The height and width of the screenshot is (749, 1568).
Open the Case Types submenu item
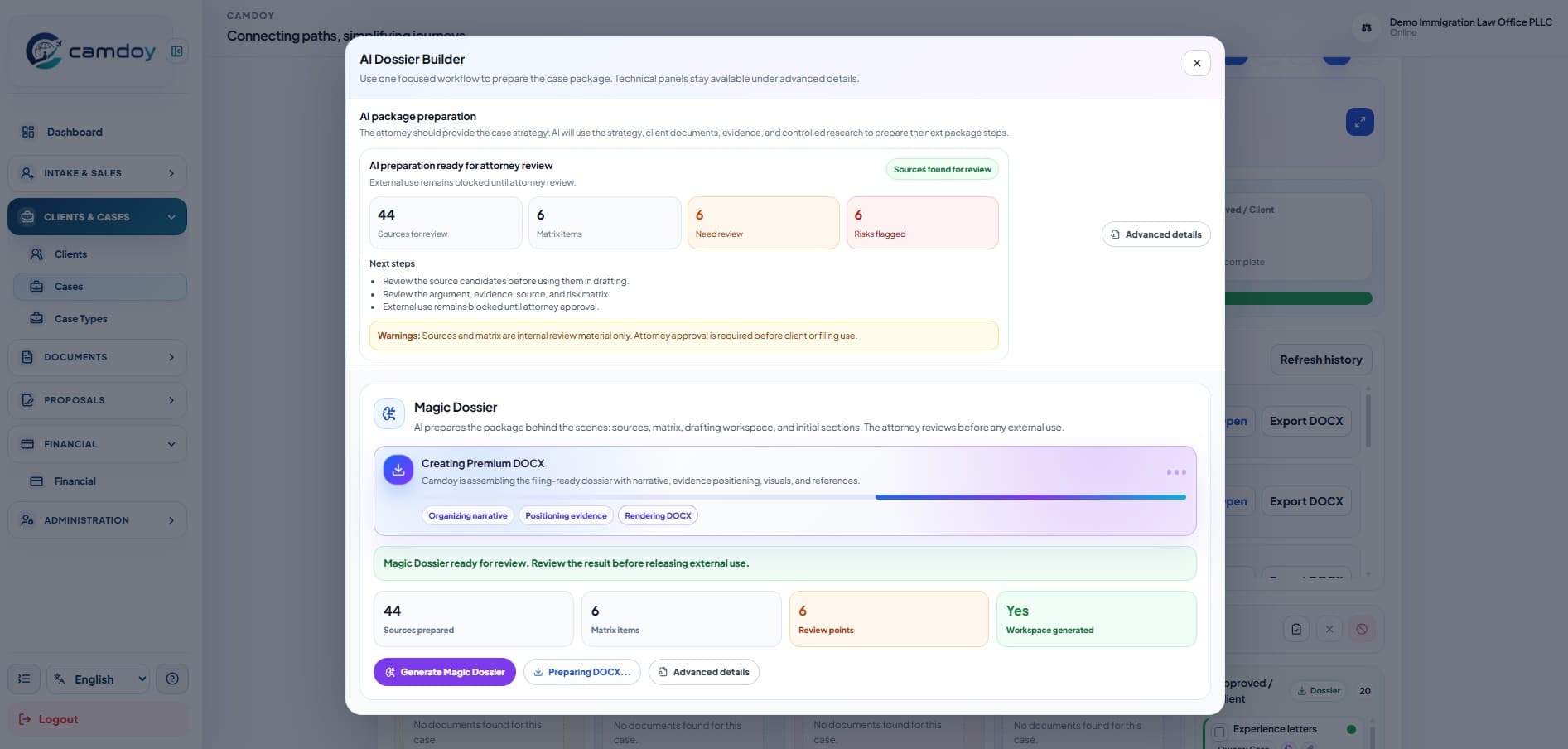click(100, 319)
